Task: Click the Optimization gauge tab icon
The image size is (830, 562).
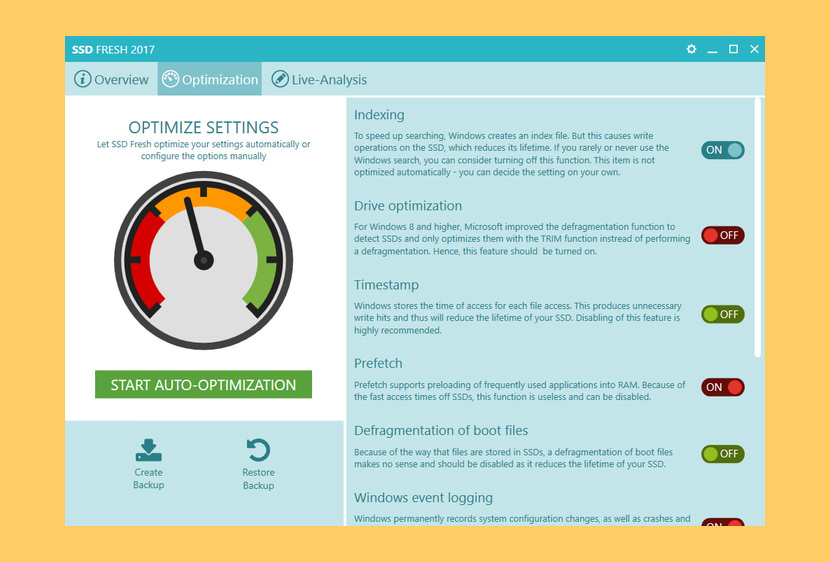Action: [170, 79]
